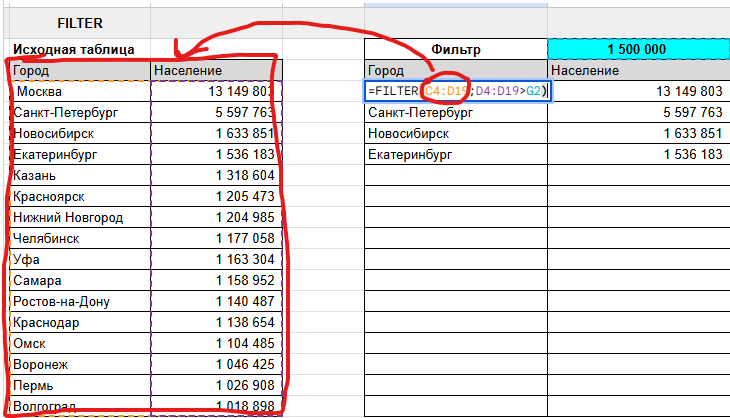Select filtered result 'Новосибирск'
The height and width of the screenshot is (418, 730).
(456, 134)
